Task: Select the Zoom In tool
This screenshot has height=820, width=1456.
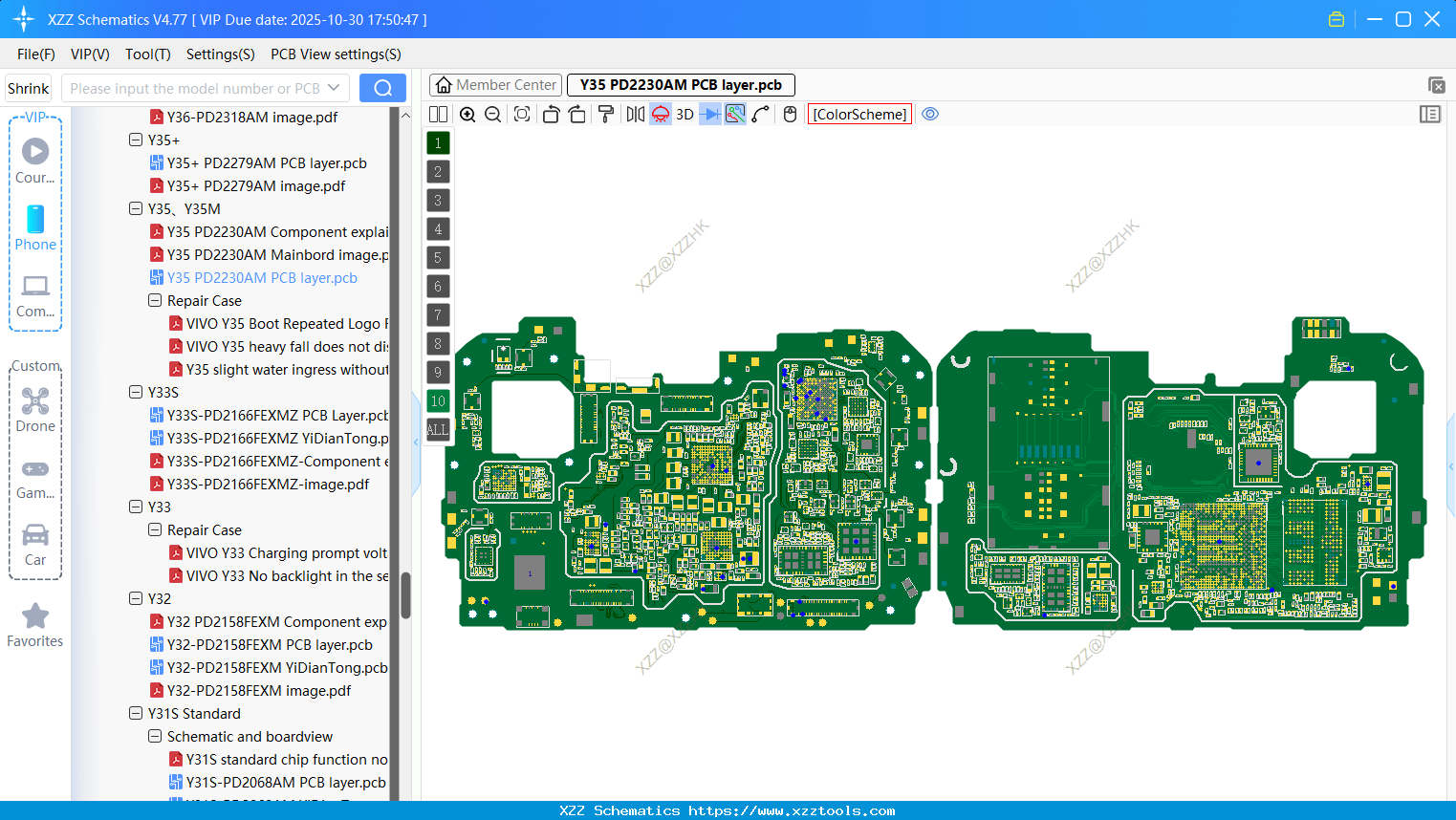Action: (467, 114)
